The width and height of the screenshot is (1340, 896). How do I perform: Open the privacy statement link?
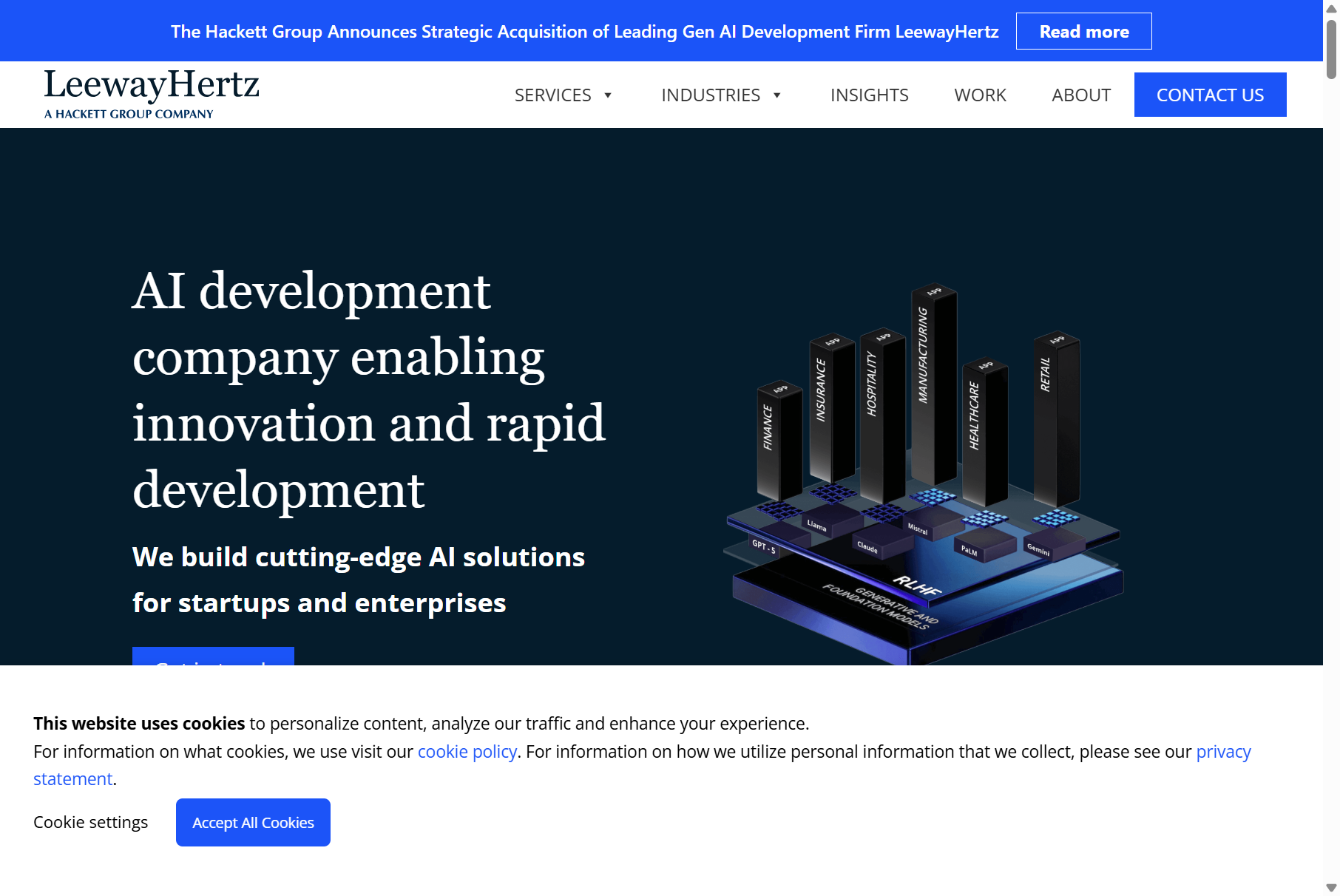pos(1223,752)
